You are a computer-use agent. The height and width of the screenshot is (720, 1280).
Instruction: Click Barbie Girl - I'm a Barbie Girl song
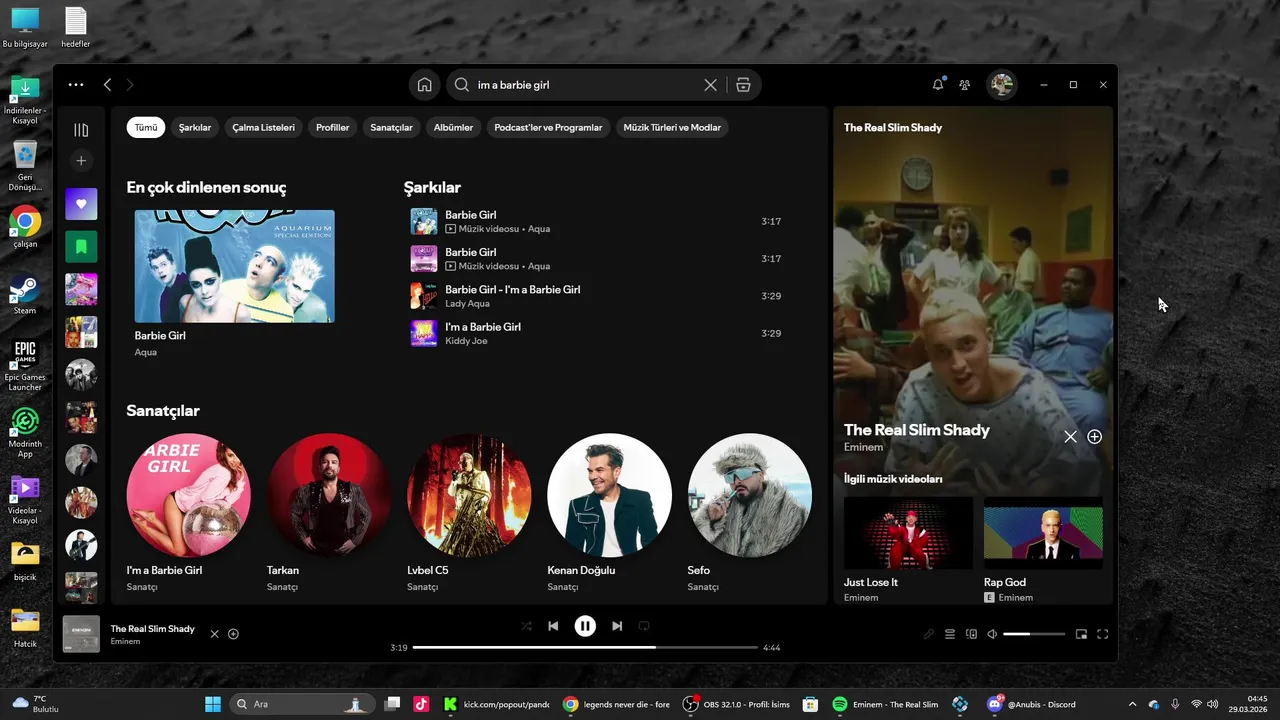click(x=512, y=290)
